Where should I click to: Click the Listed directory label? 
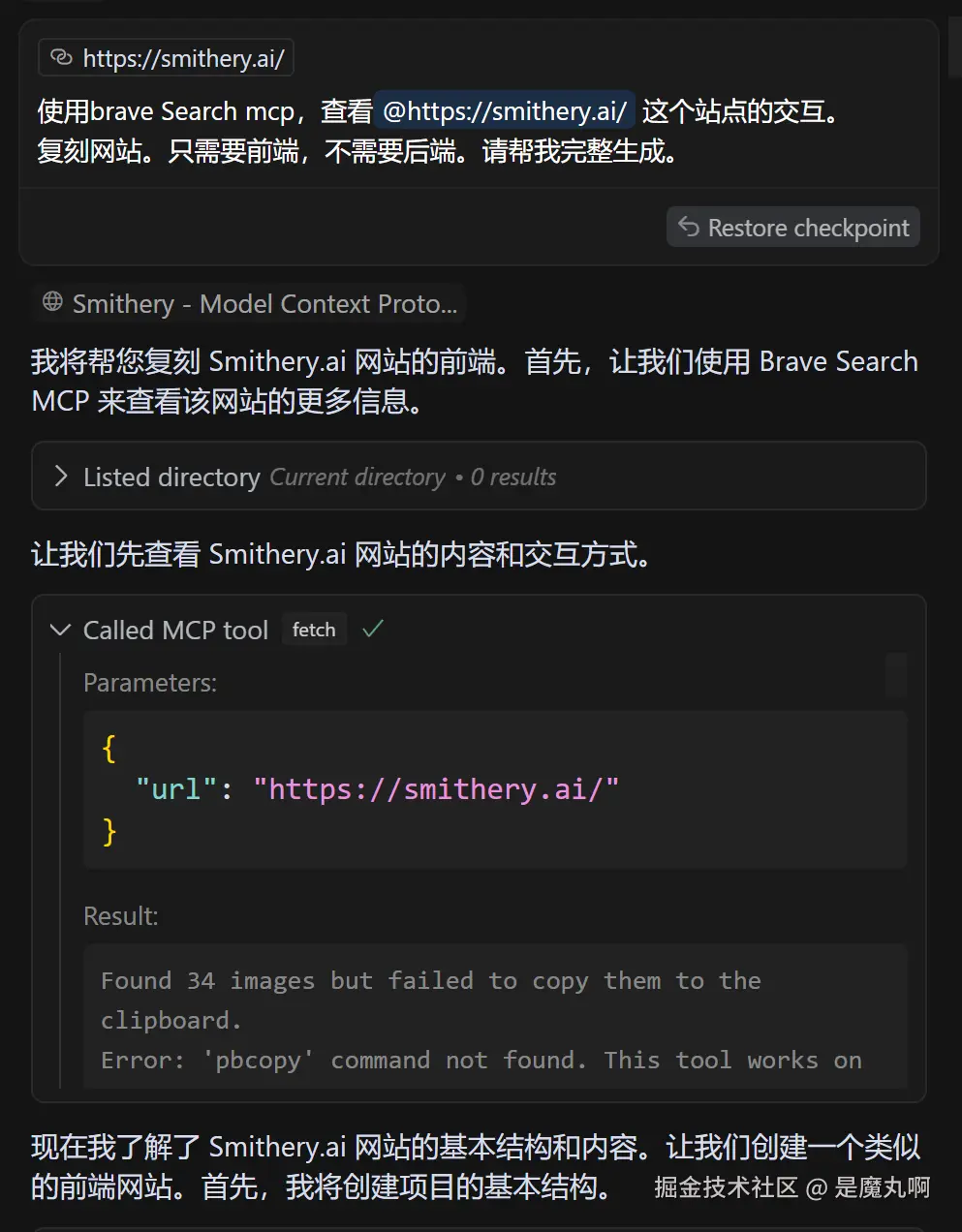tap(171, 477)
